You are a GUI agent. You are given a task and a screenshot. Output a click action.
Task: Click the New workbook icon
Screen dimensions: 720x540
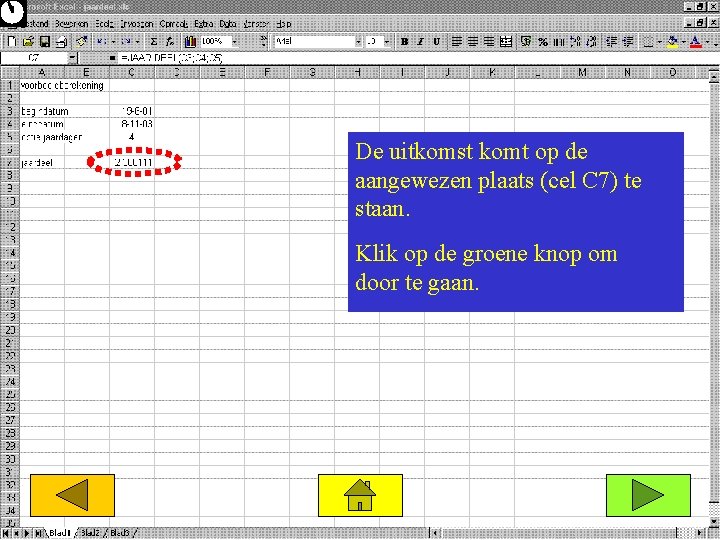pos(12,42)
